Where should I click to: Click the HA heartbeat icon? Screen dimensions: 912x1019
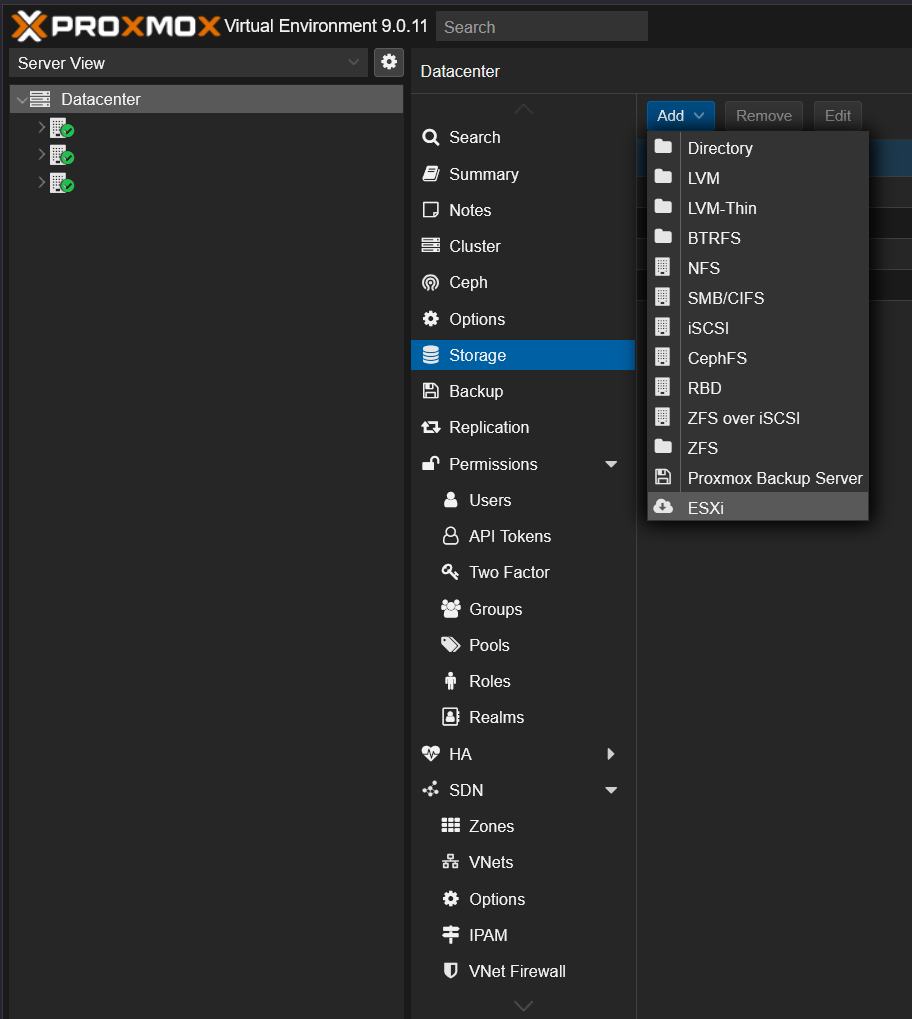[431, 754]
